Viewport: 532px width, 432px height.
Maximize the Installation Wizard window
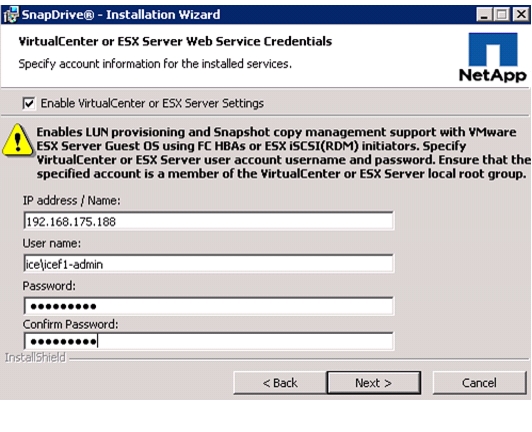click(502, 15)
